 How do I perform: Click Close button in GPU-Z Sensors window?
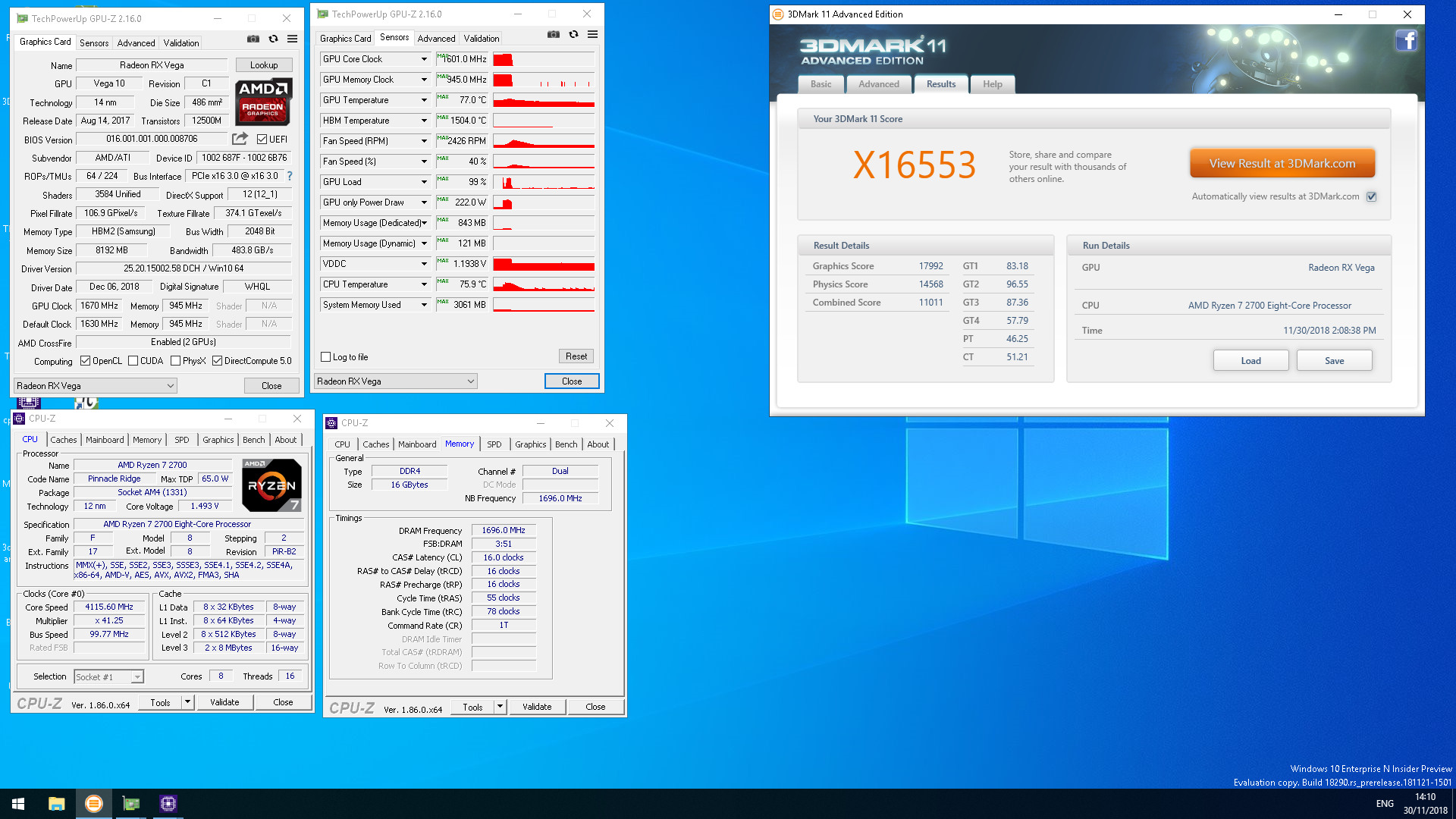tap(572, 381)
